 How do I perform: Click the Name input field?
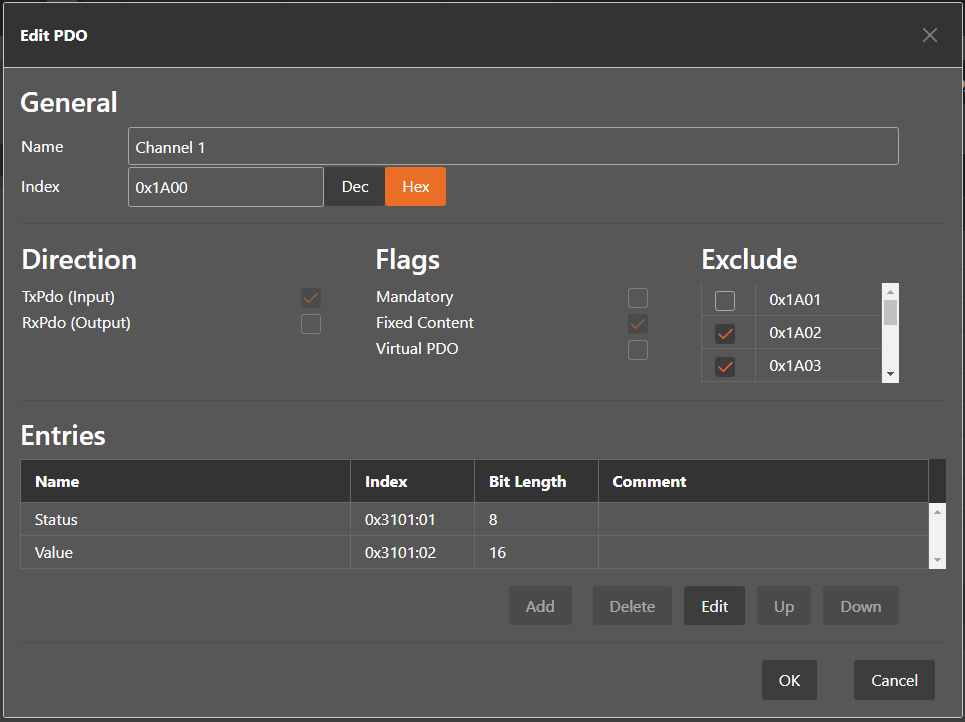(513, 147)
